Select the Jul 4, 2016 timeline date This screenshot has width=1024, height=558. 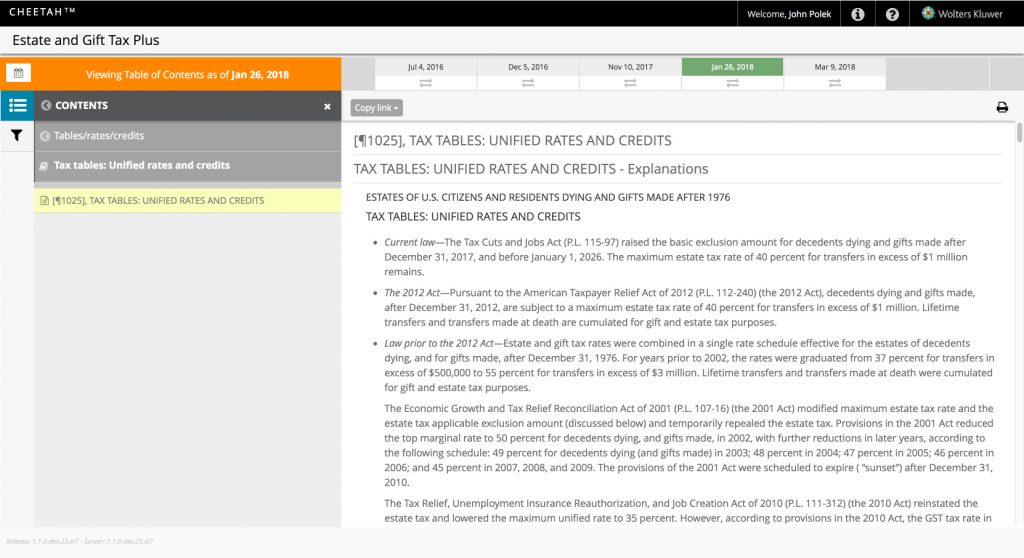pyautogui.click(x=426, y=67)
